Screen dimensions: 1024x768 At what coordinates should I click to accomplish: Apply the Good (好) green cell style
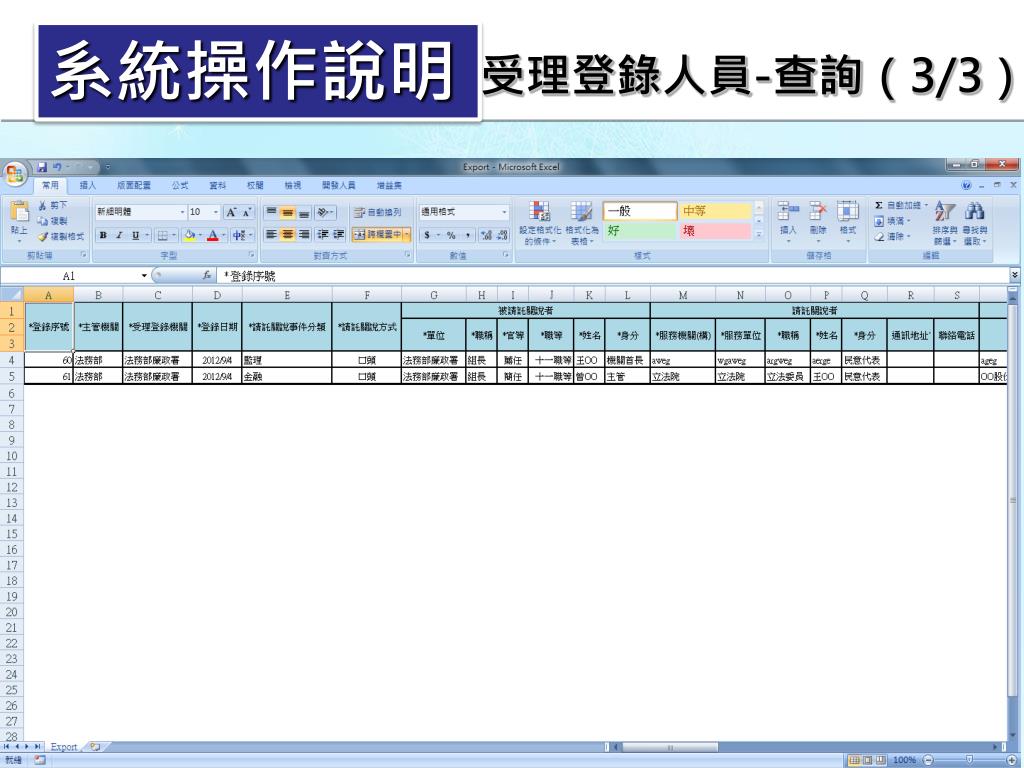click(639, 231)
